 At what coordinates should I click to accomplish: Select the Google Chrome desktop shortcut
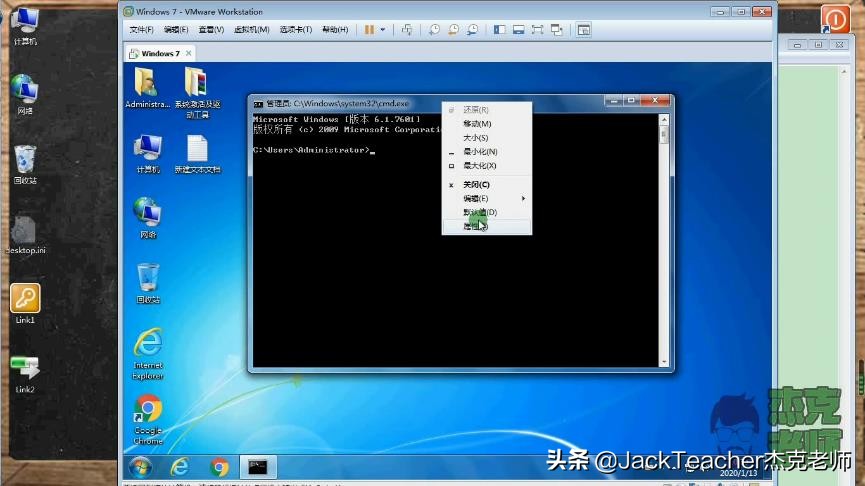(148, 419)
